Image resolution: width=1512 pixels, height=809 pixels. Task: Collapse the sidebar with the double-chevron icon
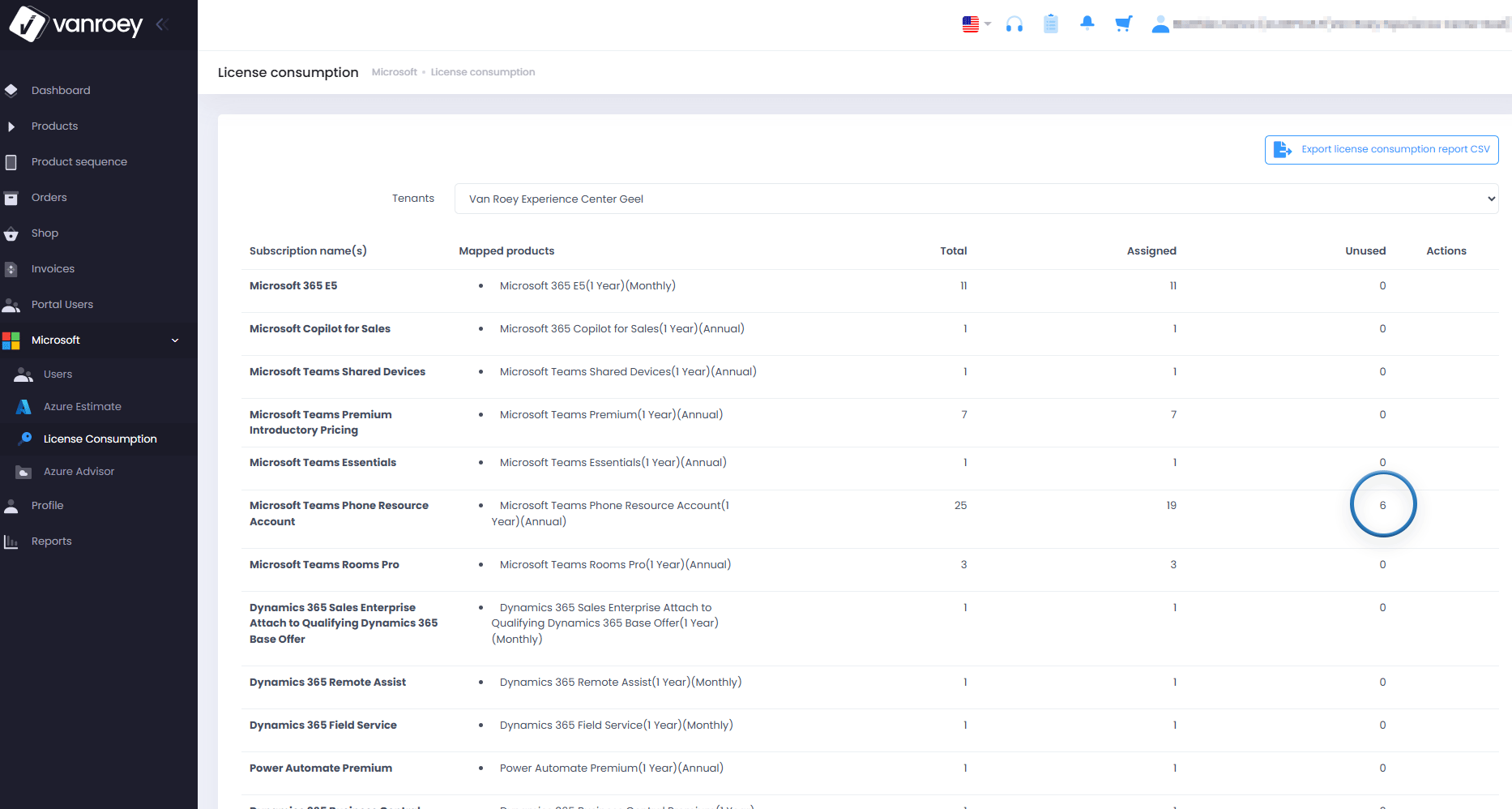162,24
